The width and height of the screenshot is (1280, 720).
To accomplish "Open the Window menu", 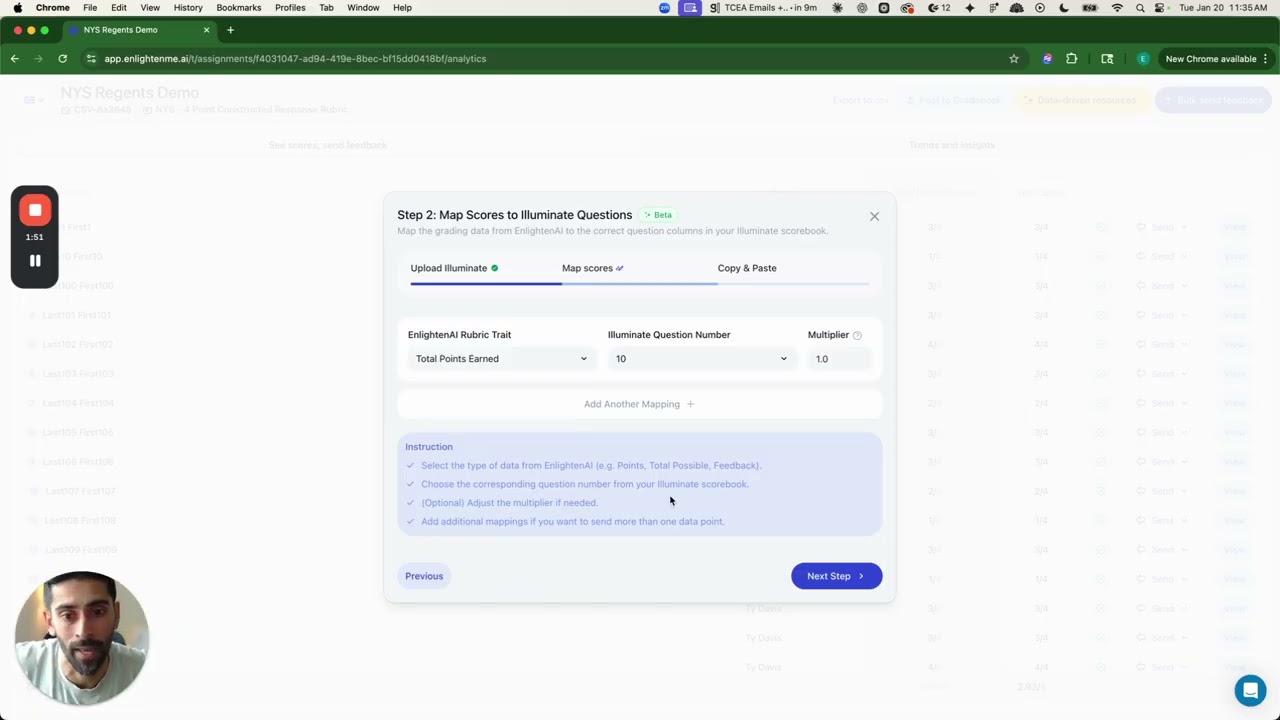I will (x=363, y=8).
